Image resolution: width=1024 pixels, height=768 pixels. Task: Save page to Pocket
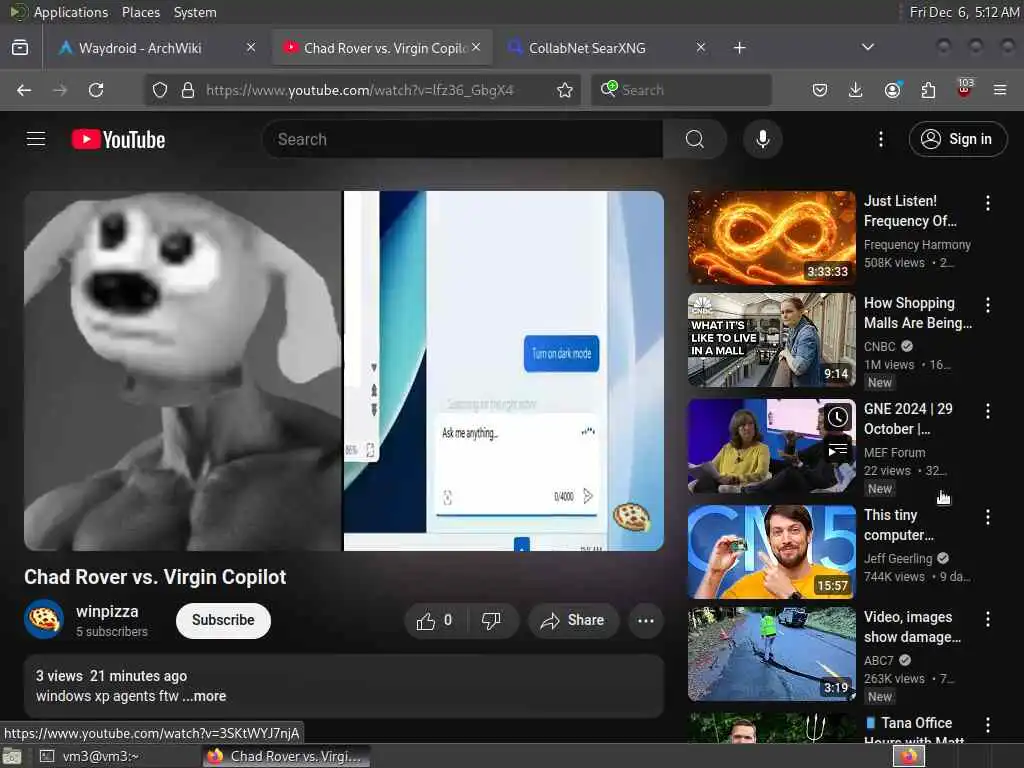click(x=820, y=90)
